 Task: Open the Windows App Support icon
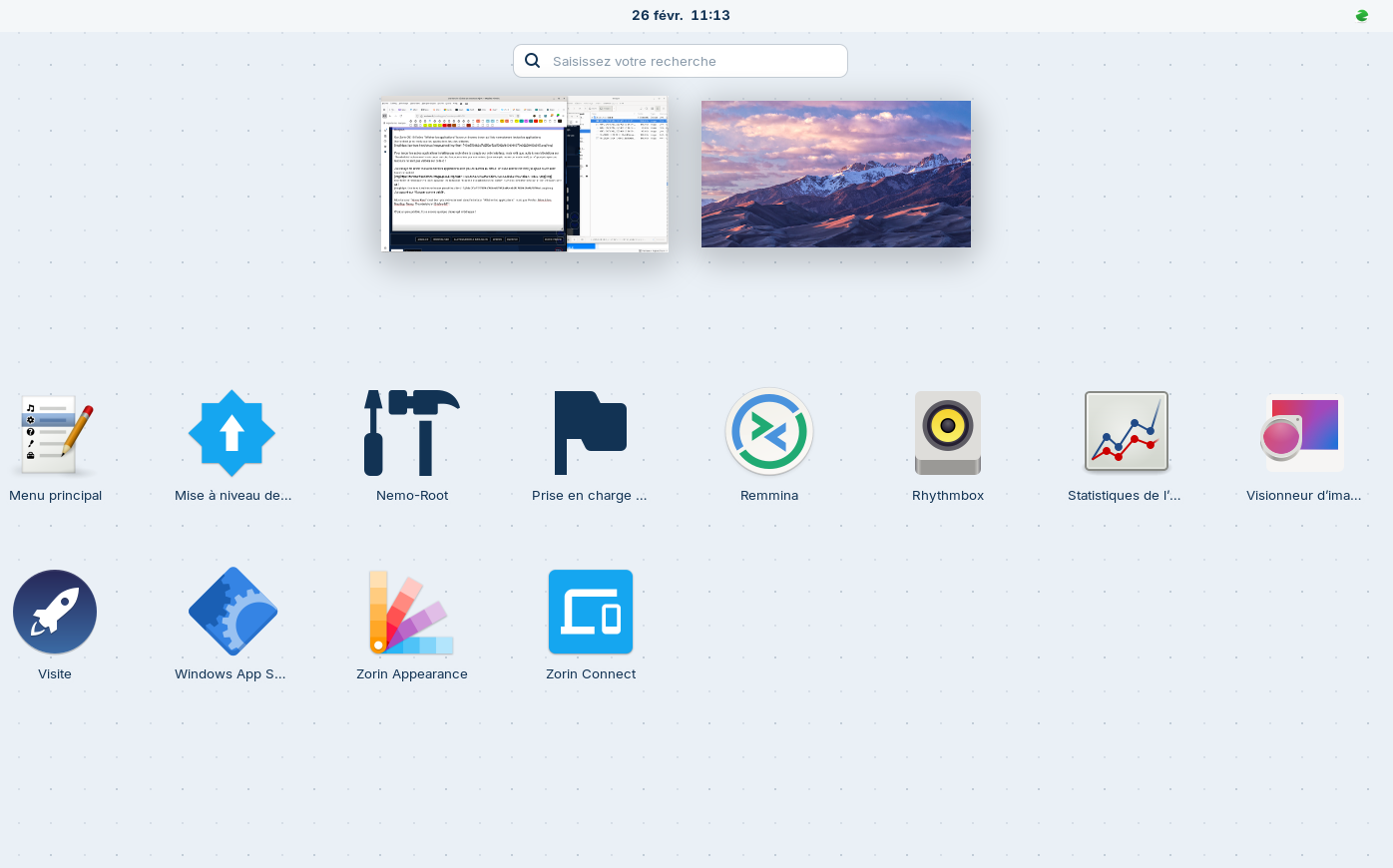[x=232, y=613]
